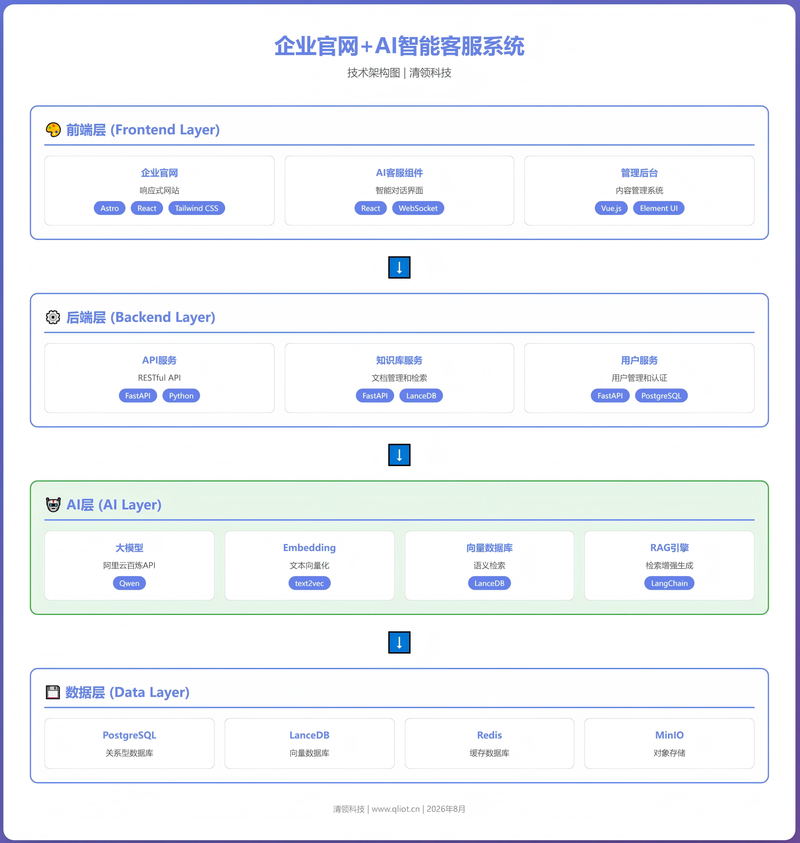The image size is (800, 843).
Task: Click the LangChain tag
Action: (x=669, y=583)
